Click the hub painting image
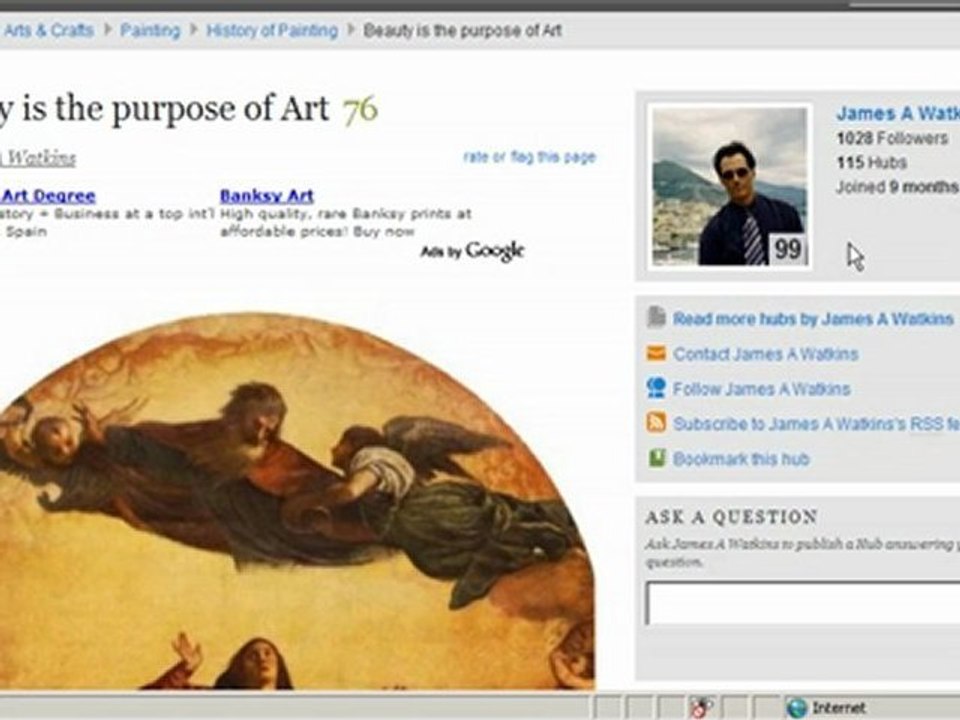Viewport: 960px width, 720px height. [297, 501]
